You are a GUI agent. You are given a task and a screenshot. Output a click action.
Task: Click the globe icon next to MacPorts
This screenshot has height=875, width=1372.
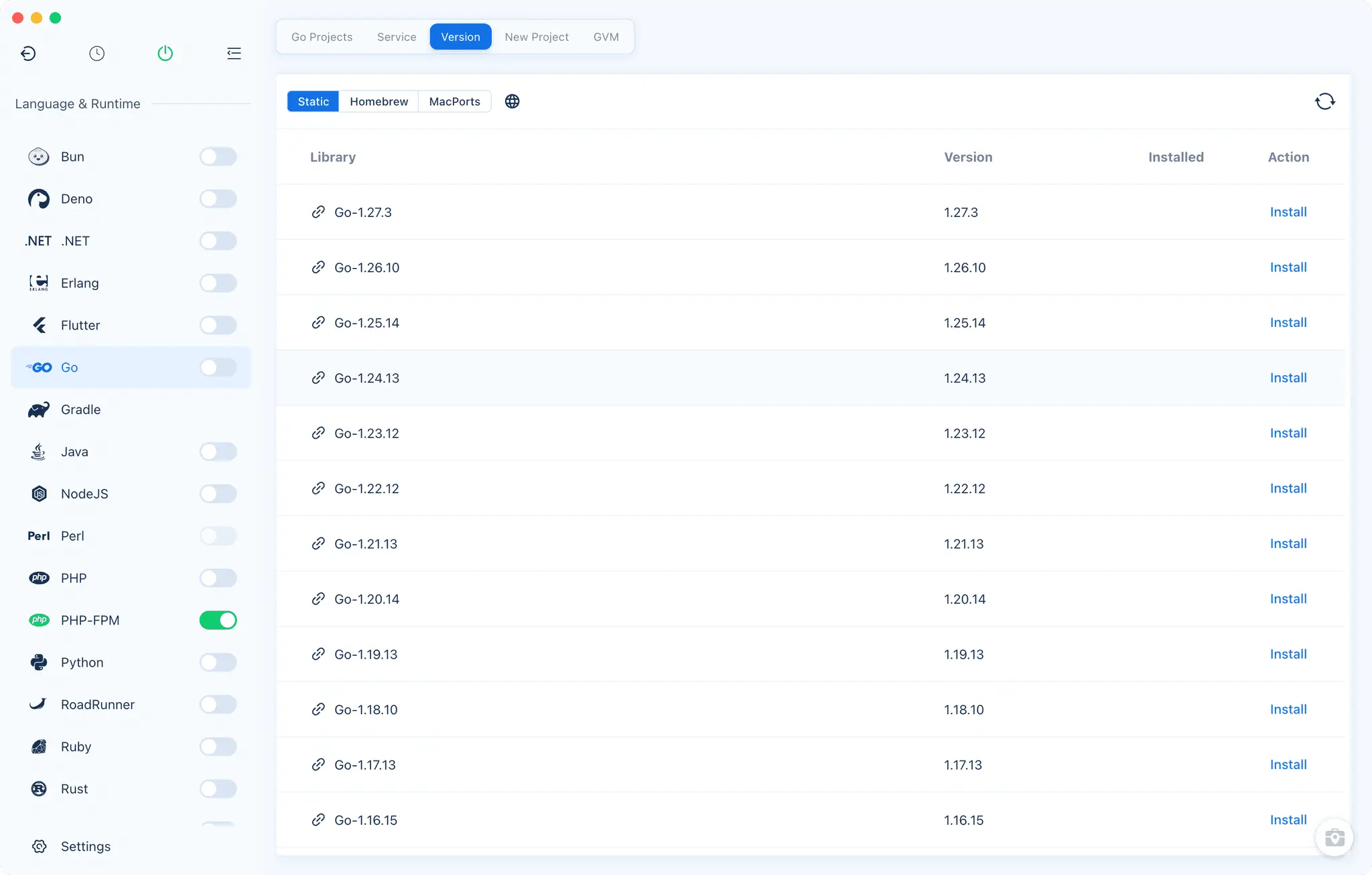click(x=512, y=101)
